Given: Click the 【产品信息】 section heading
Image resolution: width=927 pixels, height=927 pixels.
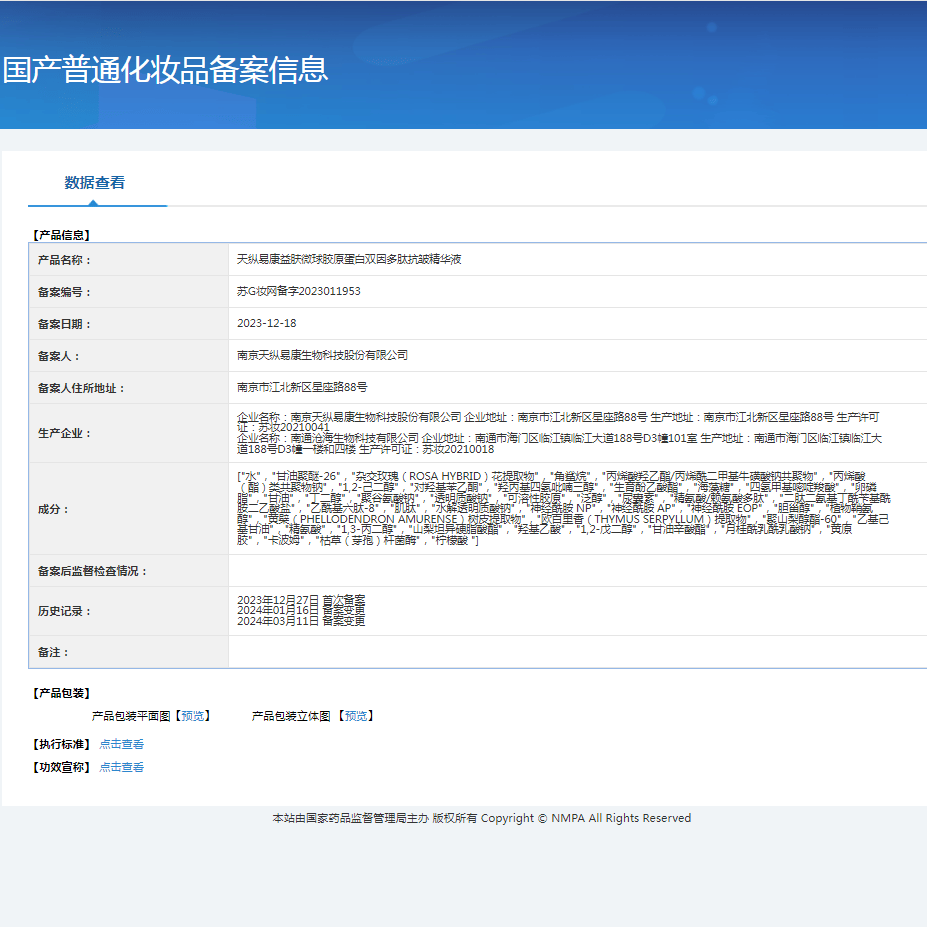Looking at the screenshot, I should click(61, 235).
